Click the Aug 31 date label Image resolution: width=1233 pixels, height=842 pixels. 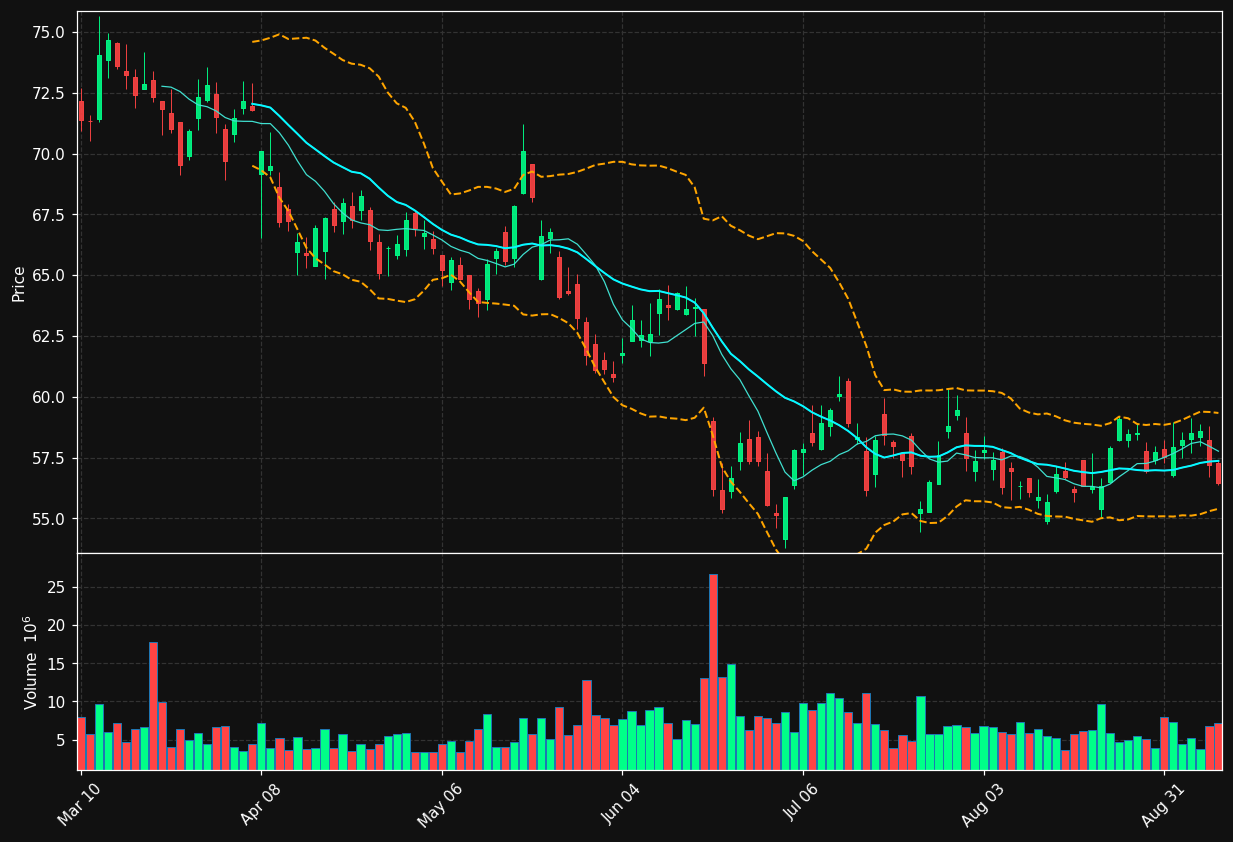tap(1162, 805)
